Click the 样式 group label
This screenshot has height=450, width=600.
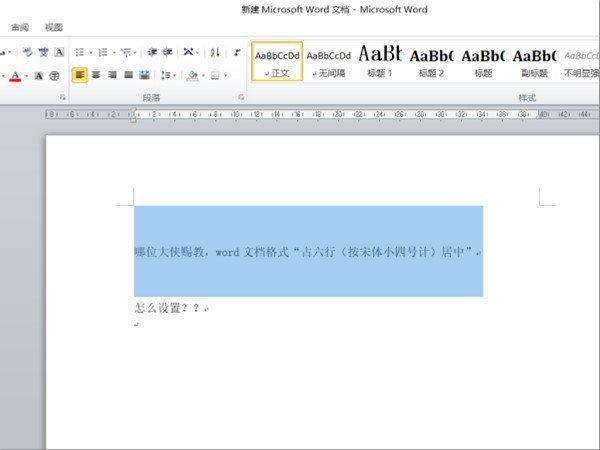(x=527, y=98)
